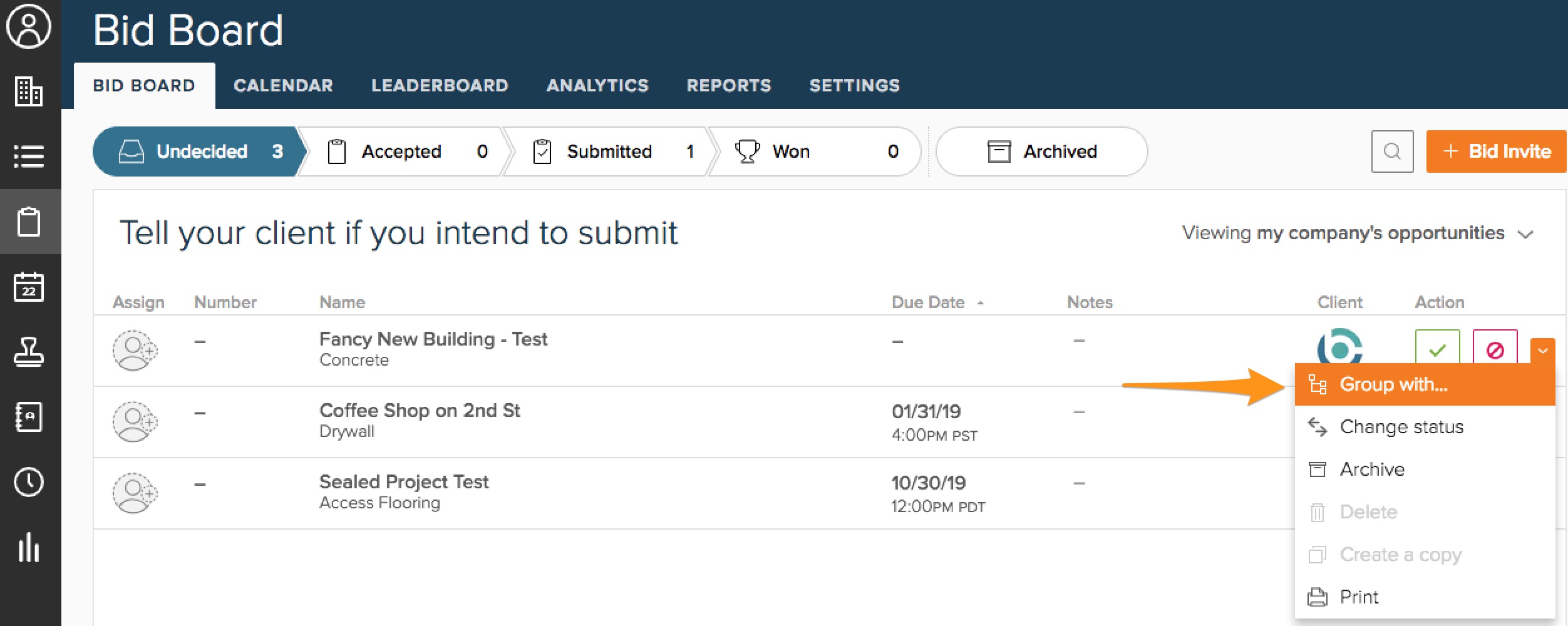Sort by Due Date column header

click(928, 302)
